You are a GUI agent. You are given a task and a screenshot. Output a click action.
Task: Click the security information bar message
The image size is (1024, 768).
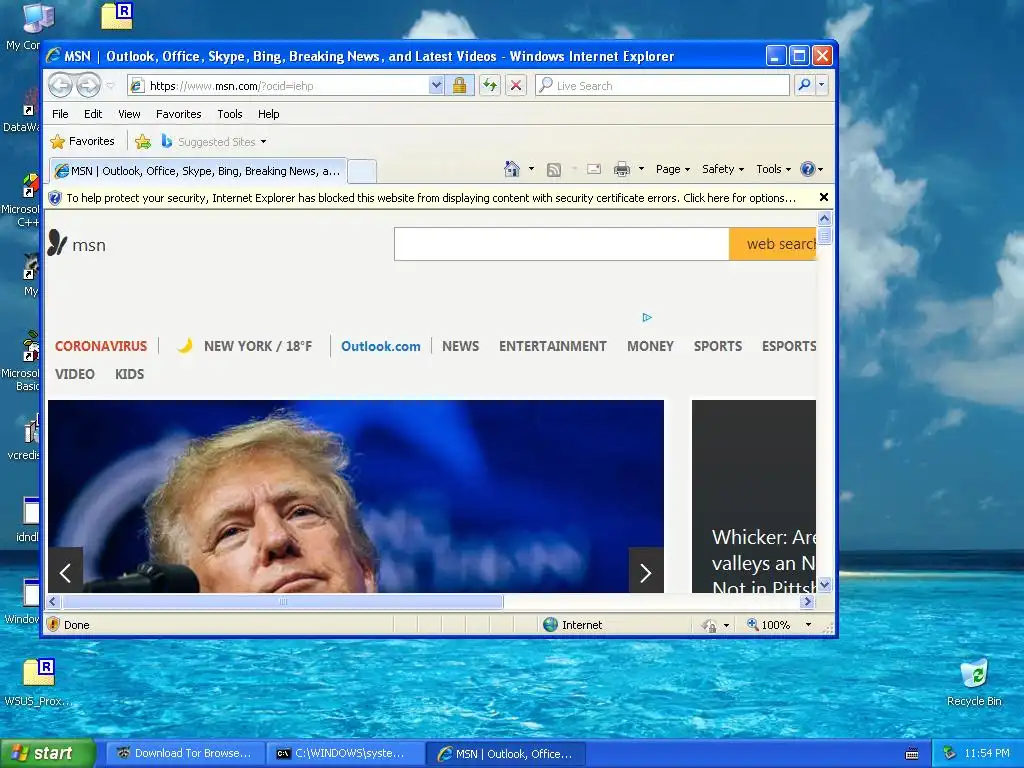point(430,198)
